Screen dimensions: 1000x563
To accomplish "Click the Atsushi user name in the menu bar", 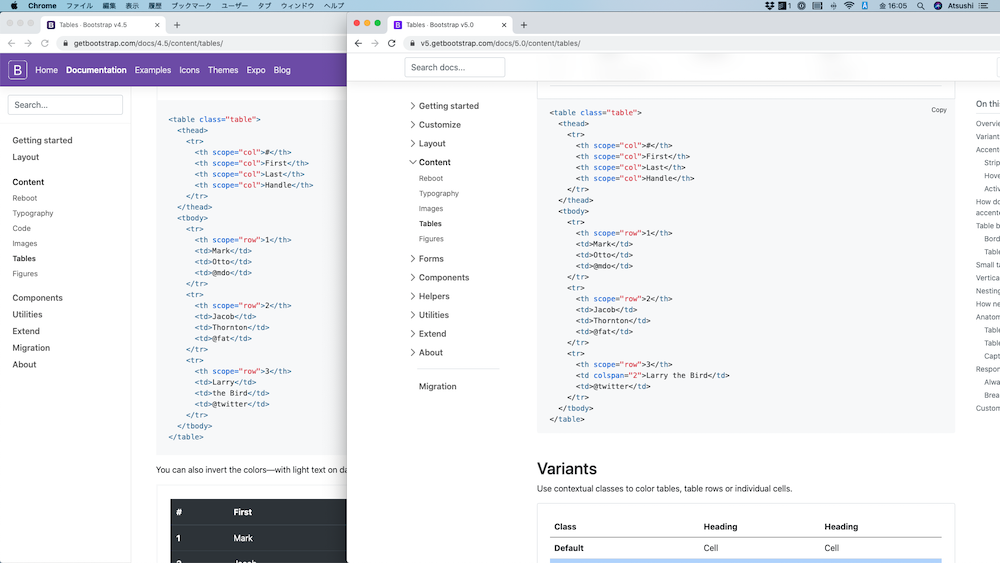I will tap(960, 6).
